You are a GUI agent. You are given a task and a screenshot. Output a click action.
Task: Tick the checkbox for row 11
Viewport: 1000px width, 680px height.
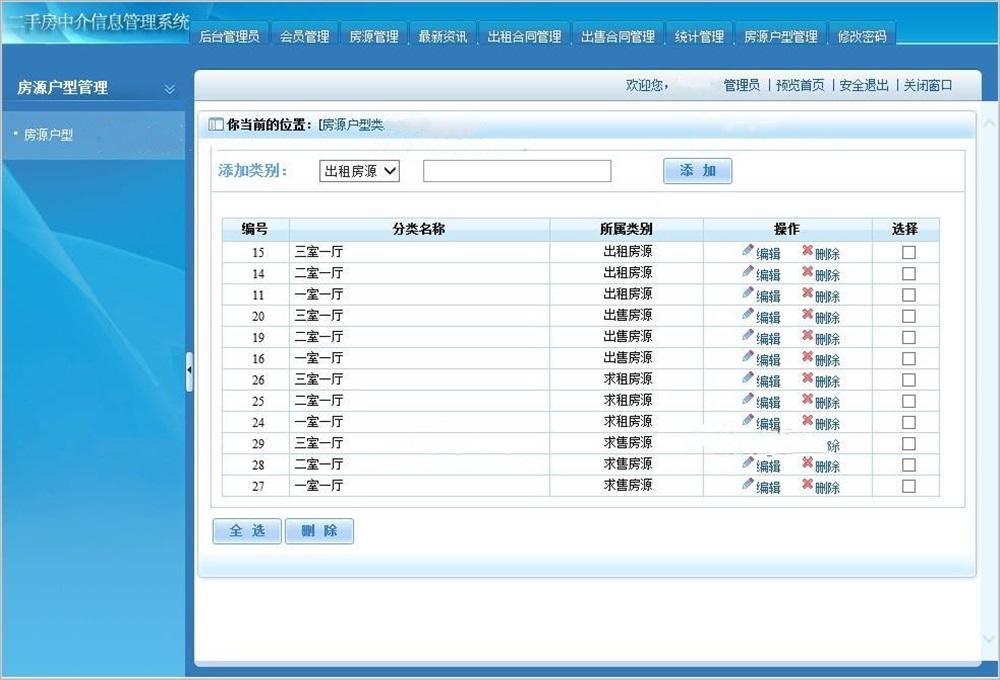909,295
